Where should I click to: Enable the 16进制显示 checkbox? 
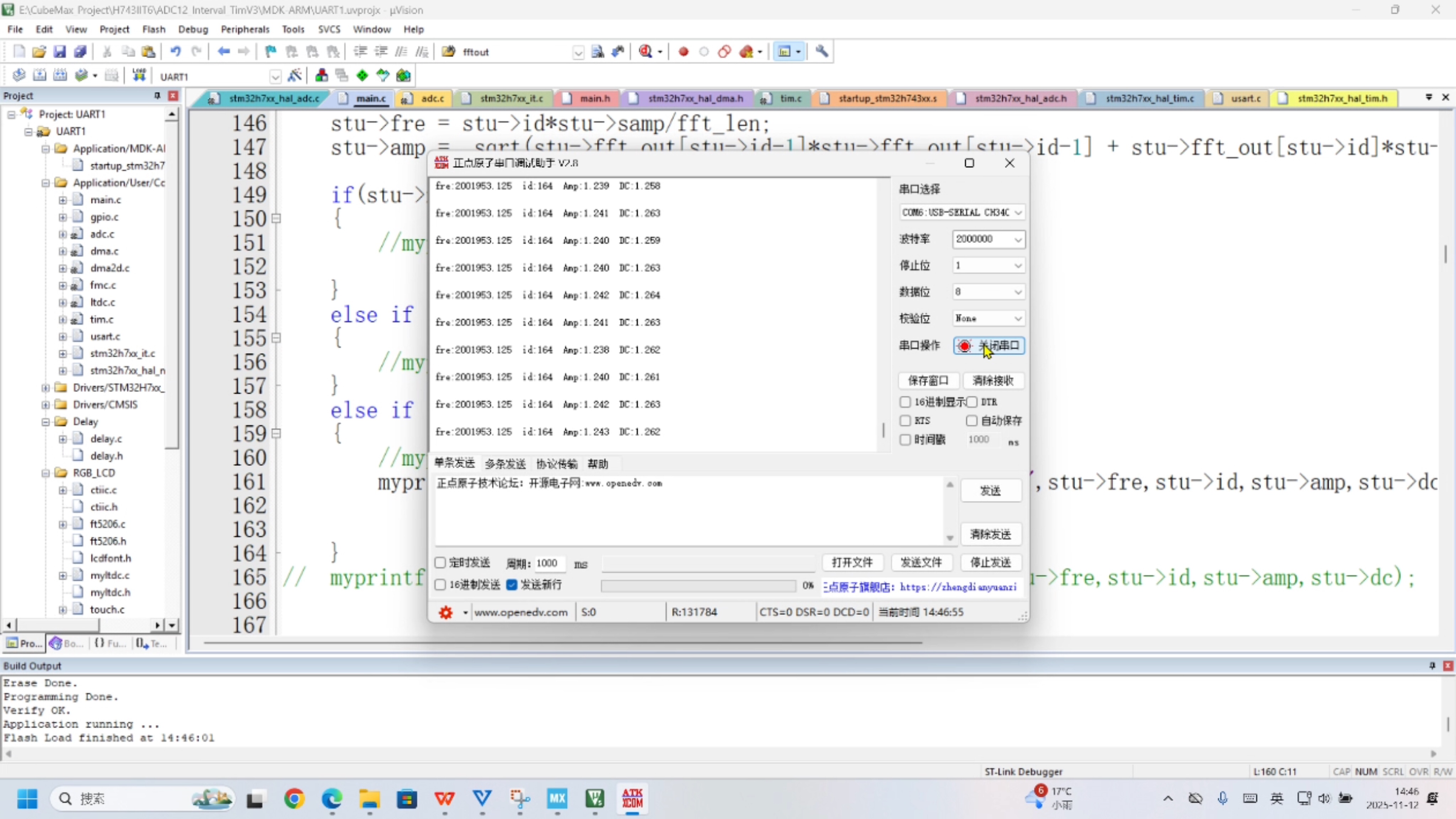[x=905, y=402]
